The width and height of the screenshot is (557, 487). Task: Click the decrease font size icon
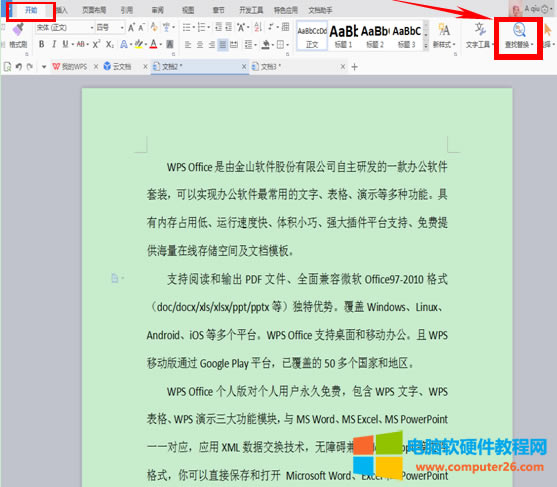(x=141, y=27)
